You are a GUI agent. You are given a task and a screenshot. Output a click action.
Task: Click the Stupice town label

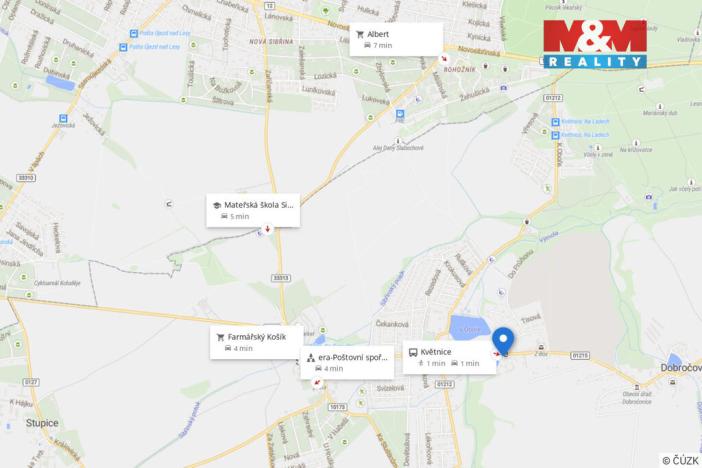click(42, 423)
